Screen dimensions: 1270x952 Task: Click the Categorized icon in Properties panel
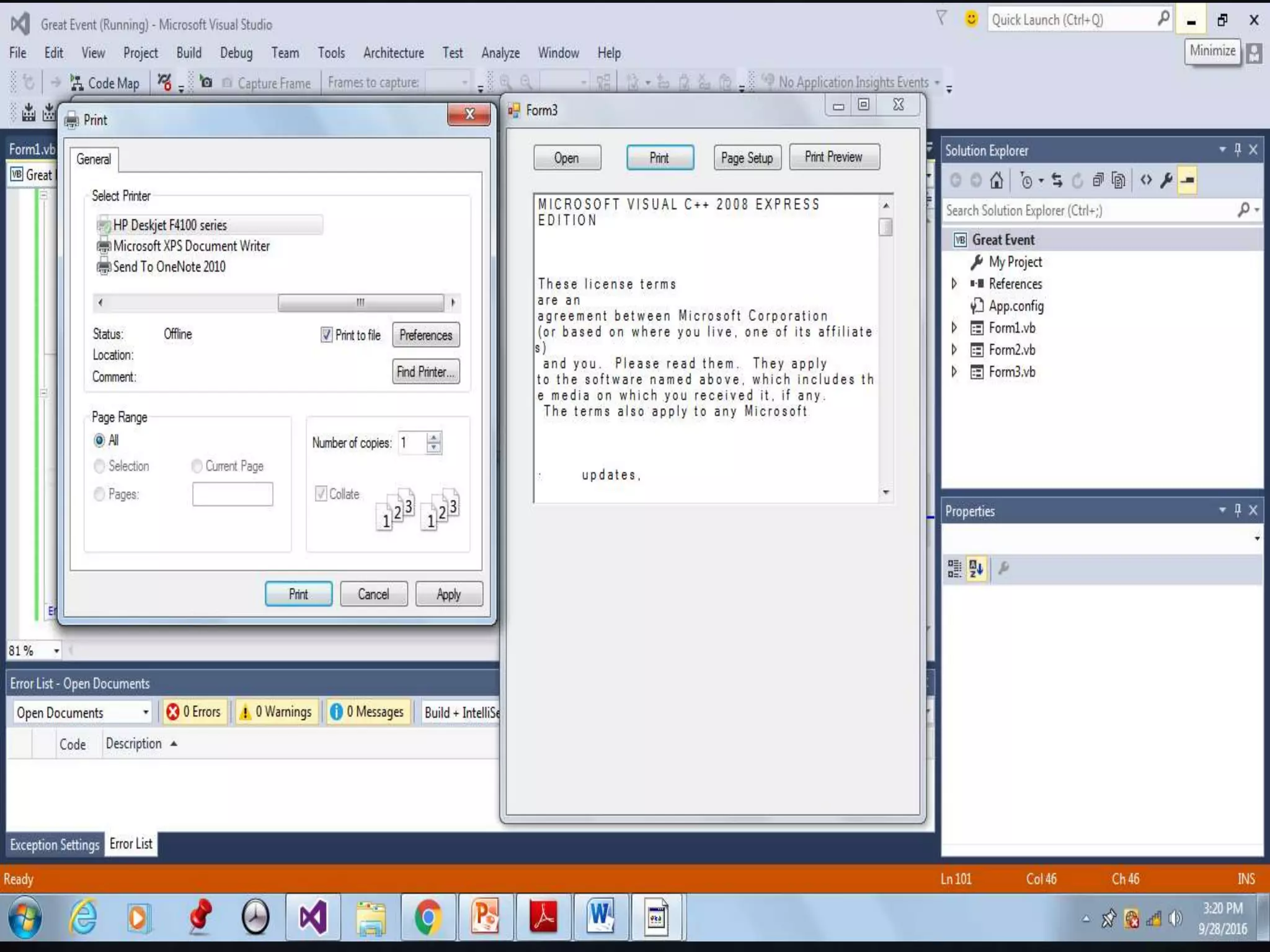pyautogui.click(x=954, y=568)
